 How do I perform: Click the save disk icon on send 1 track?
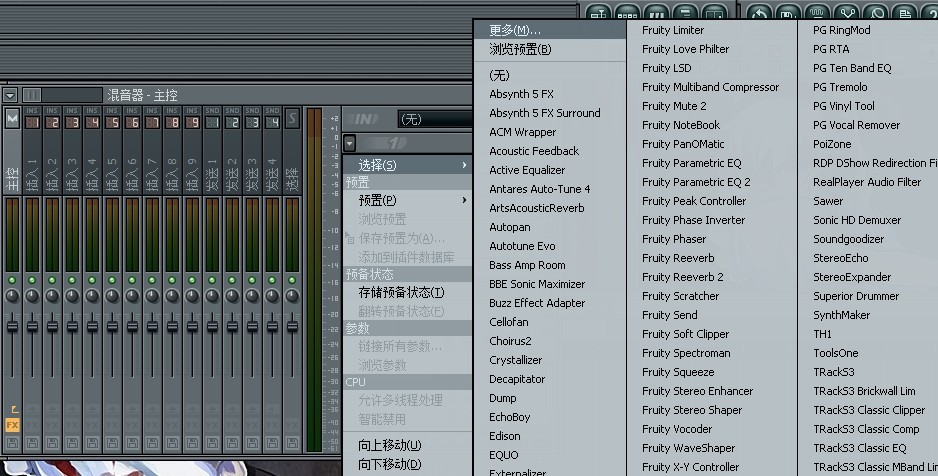pos(212,443)
